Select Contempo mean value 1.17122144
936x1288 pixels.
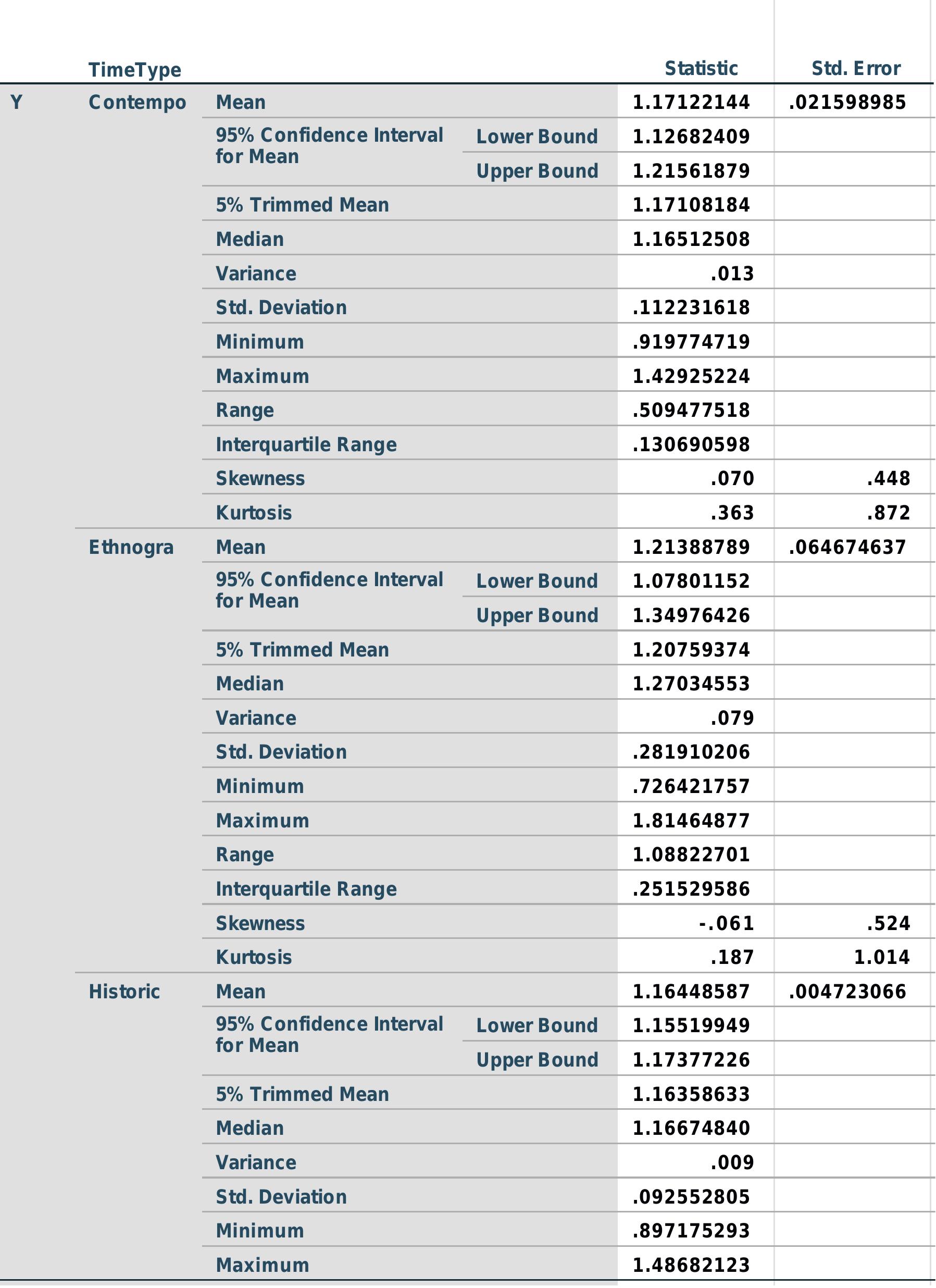[x=691, y=102]
